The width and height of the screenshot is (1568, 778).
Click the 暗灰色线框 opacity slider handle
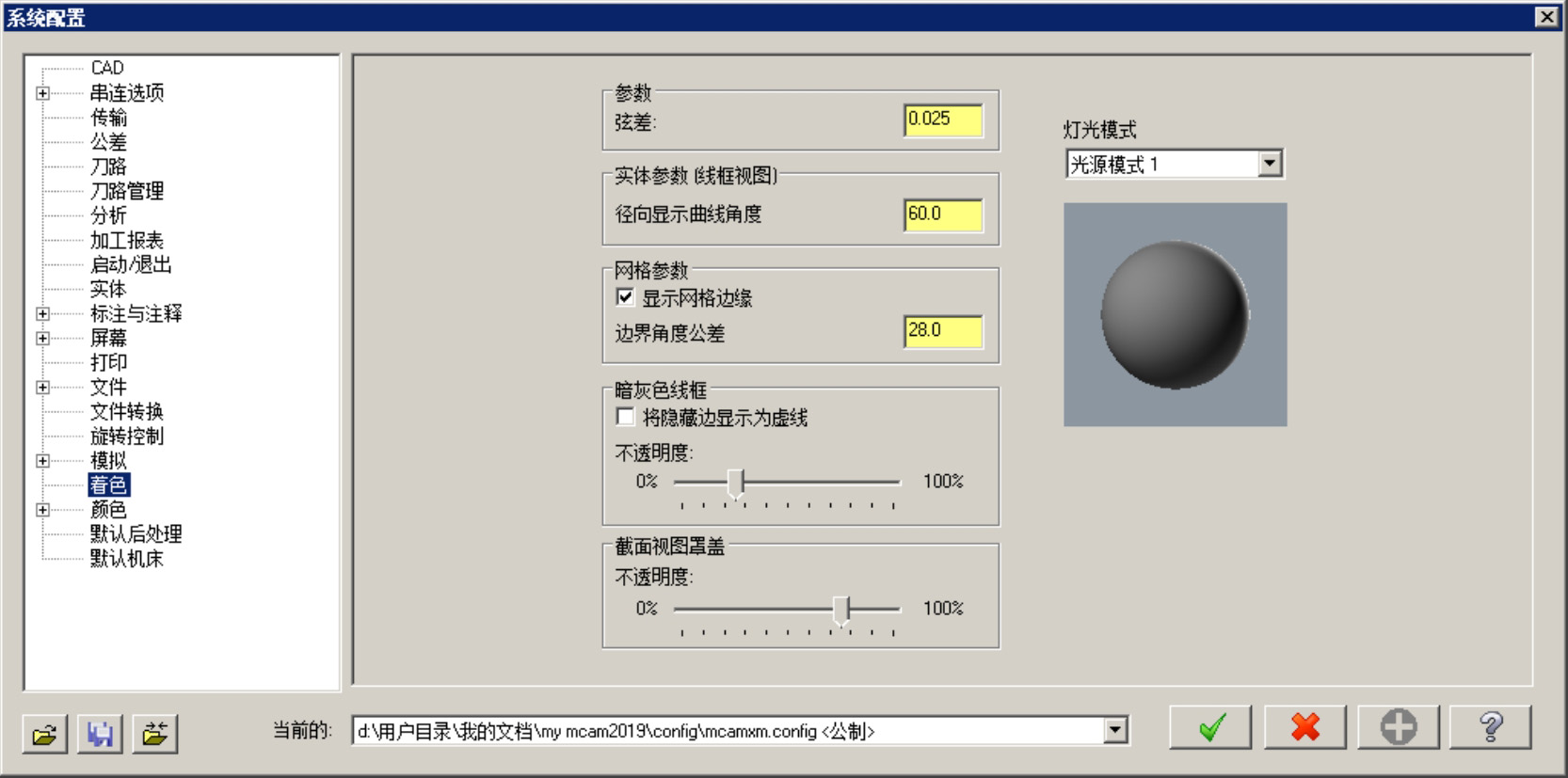tap(736, 483)
